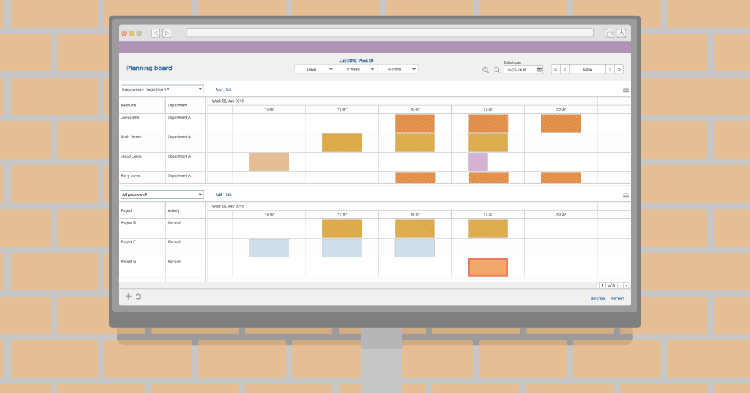Click the zoom-out magnifier icon
This screenshot has width=750, height=393.
(x=497, y=70)
